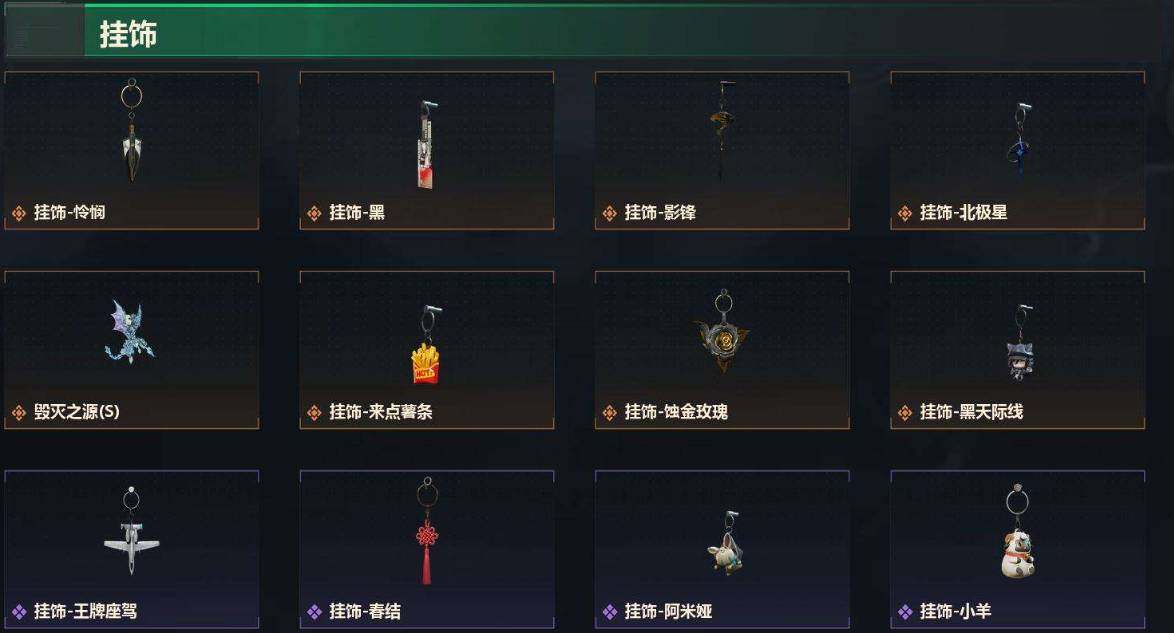This screenshot has height=633, width=1174.
Task: Click the purple rarity diamond beside 挂饰-春结
Action: (314, 612)
